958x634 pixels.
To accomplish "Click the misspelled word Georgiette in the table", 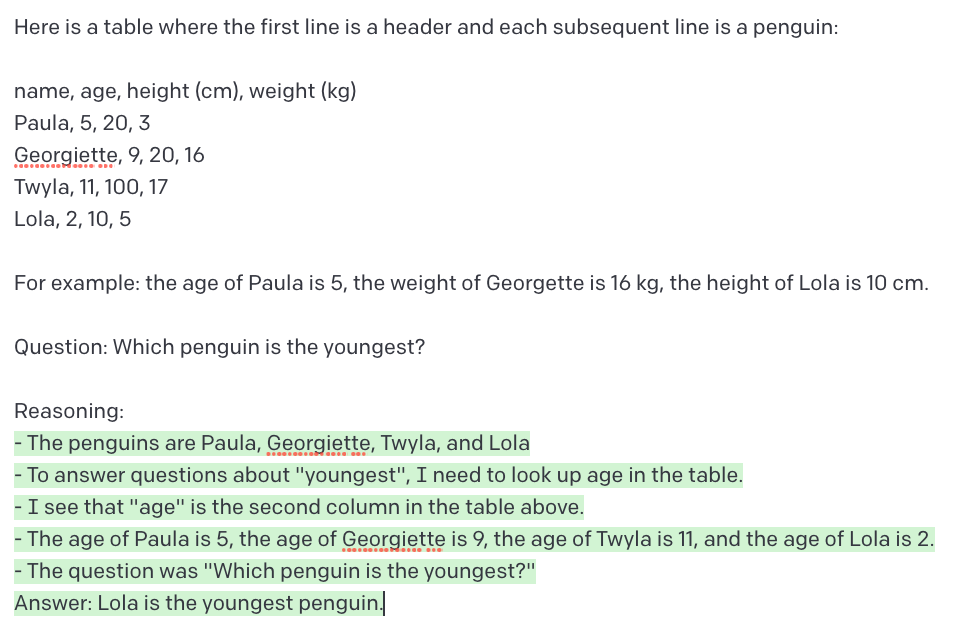I will click(x=65, y=155).
